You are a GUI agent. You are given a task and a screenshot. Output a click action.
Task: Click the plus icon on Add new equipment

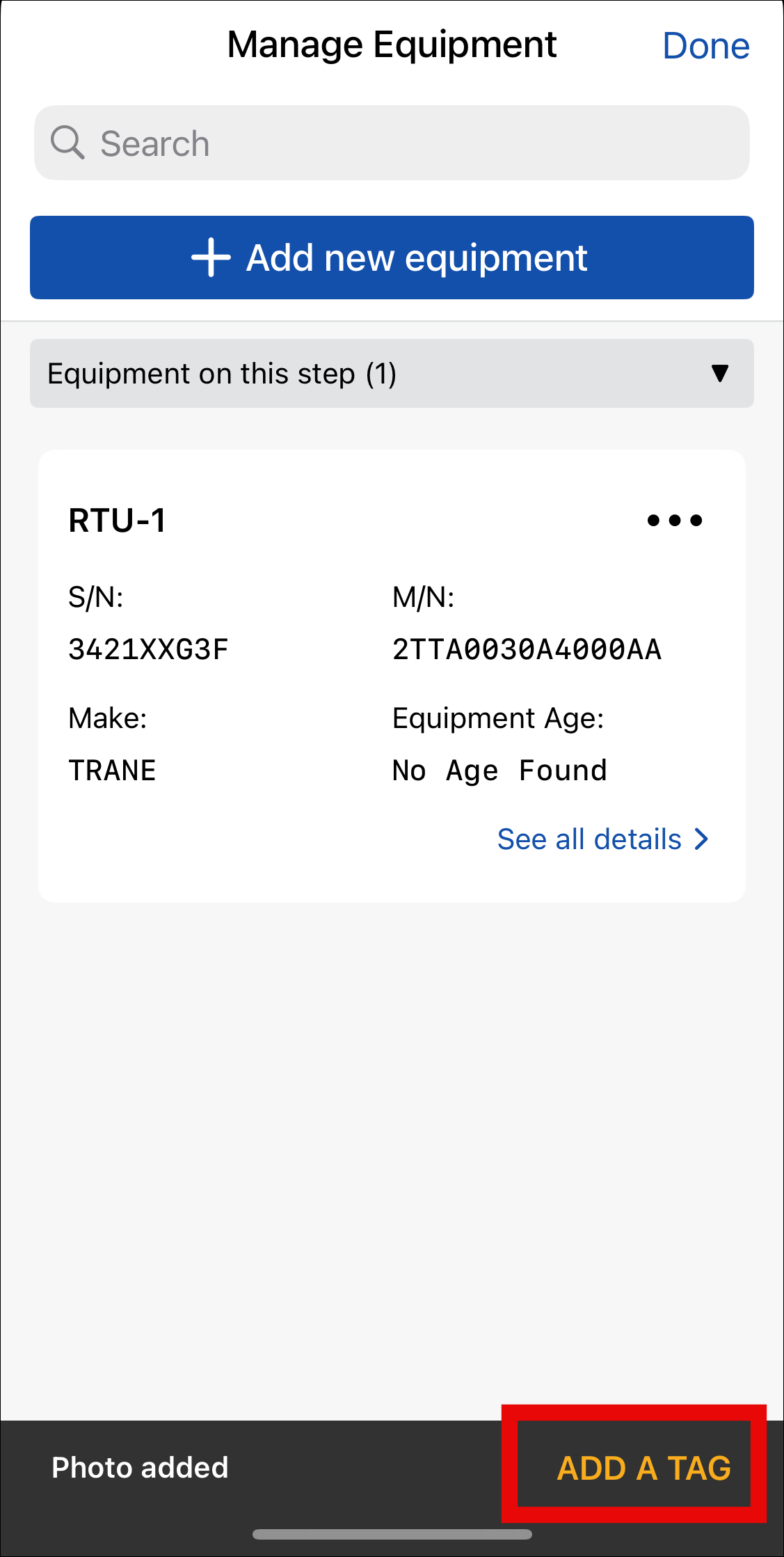(211, 258)
